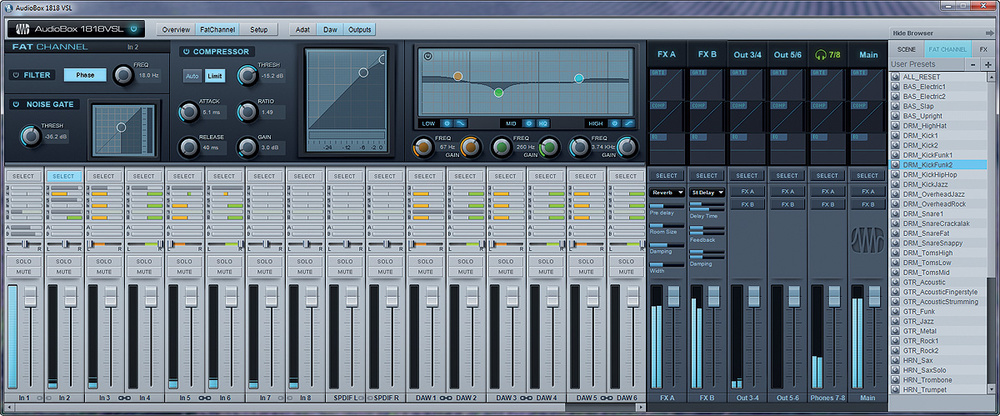Open the SCENE tab in the browser

pyautogui.click(x=906, y=49)
